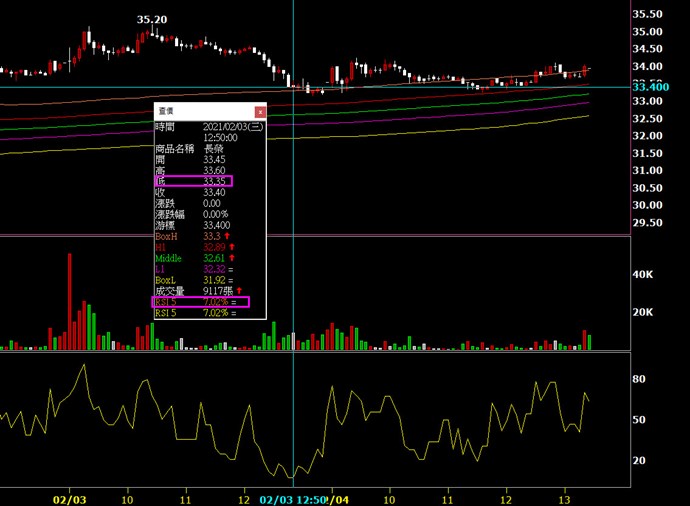Screen dimensions: 690x506
Task: Select the highlighted RSI 5 row
Action: point(200,301)
